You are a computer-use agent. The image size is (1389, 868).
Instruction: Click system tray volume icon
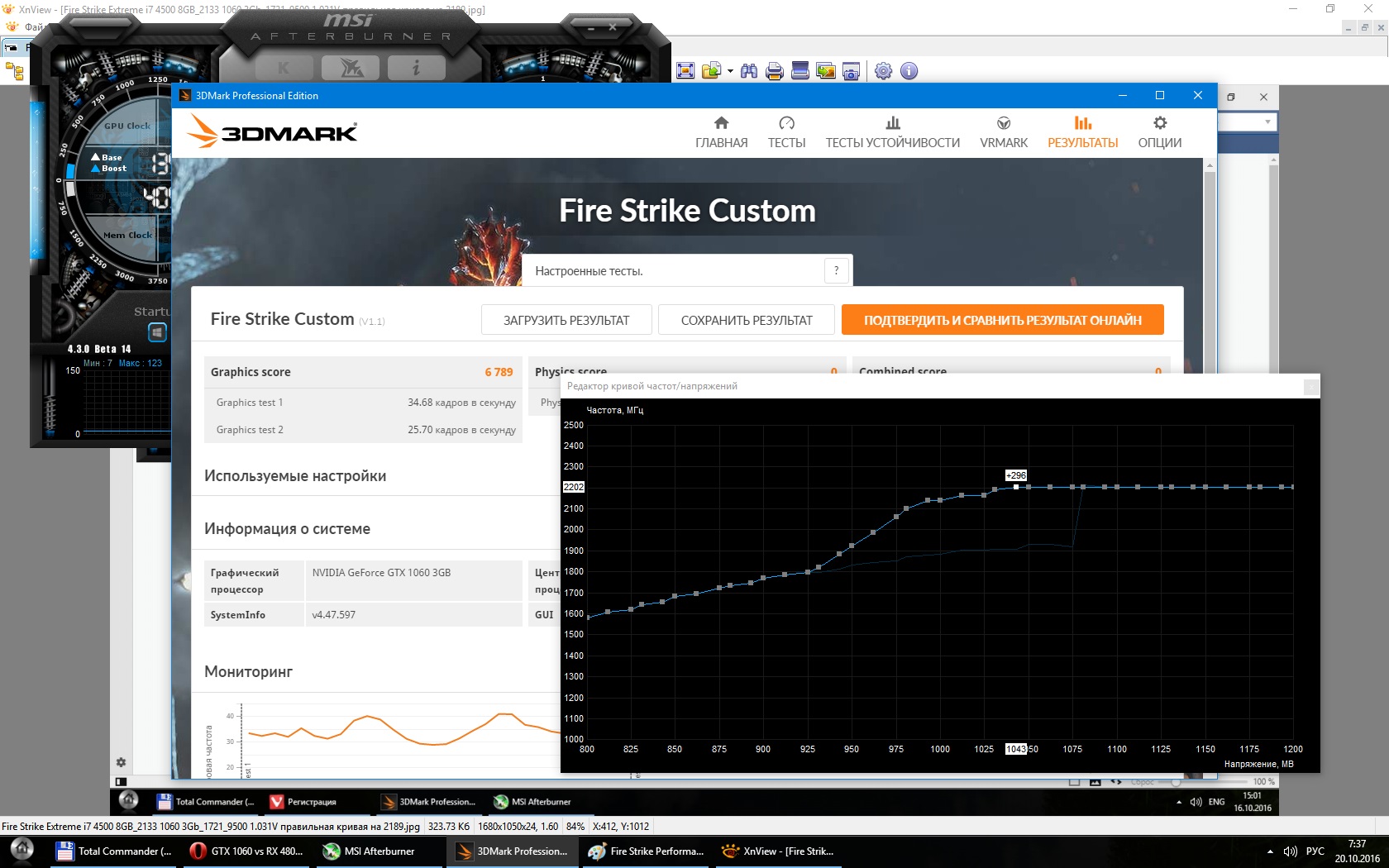pos(1290,851)
